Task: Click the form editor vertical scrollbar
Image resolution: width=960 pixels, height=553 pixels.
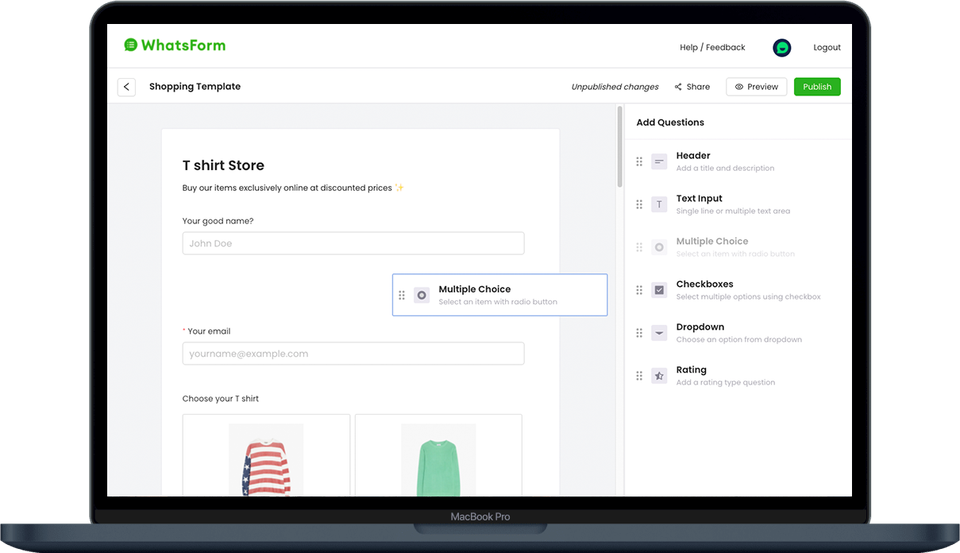Action: [620, 147]
